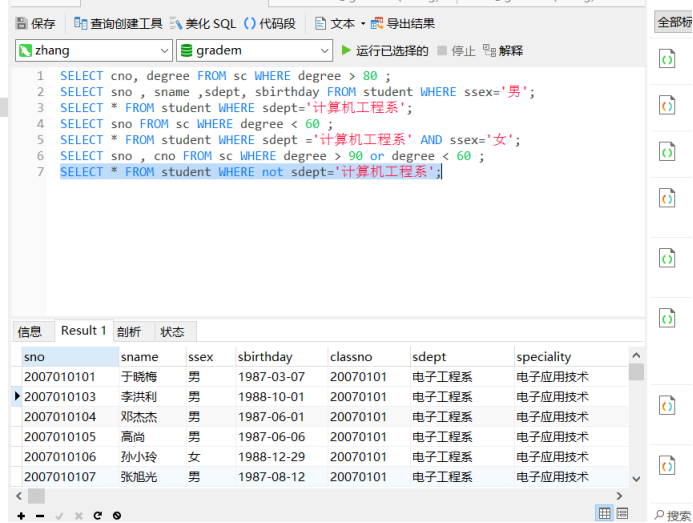Click birthday cell 1988-12-29
This screenshot has height=523, width=693.
pyautogui.click(x=282, y=457)
